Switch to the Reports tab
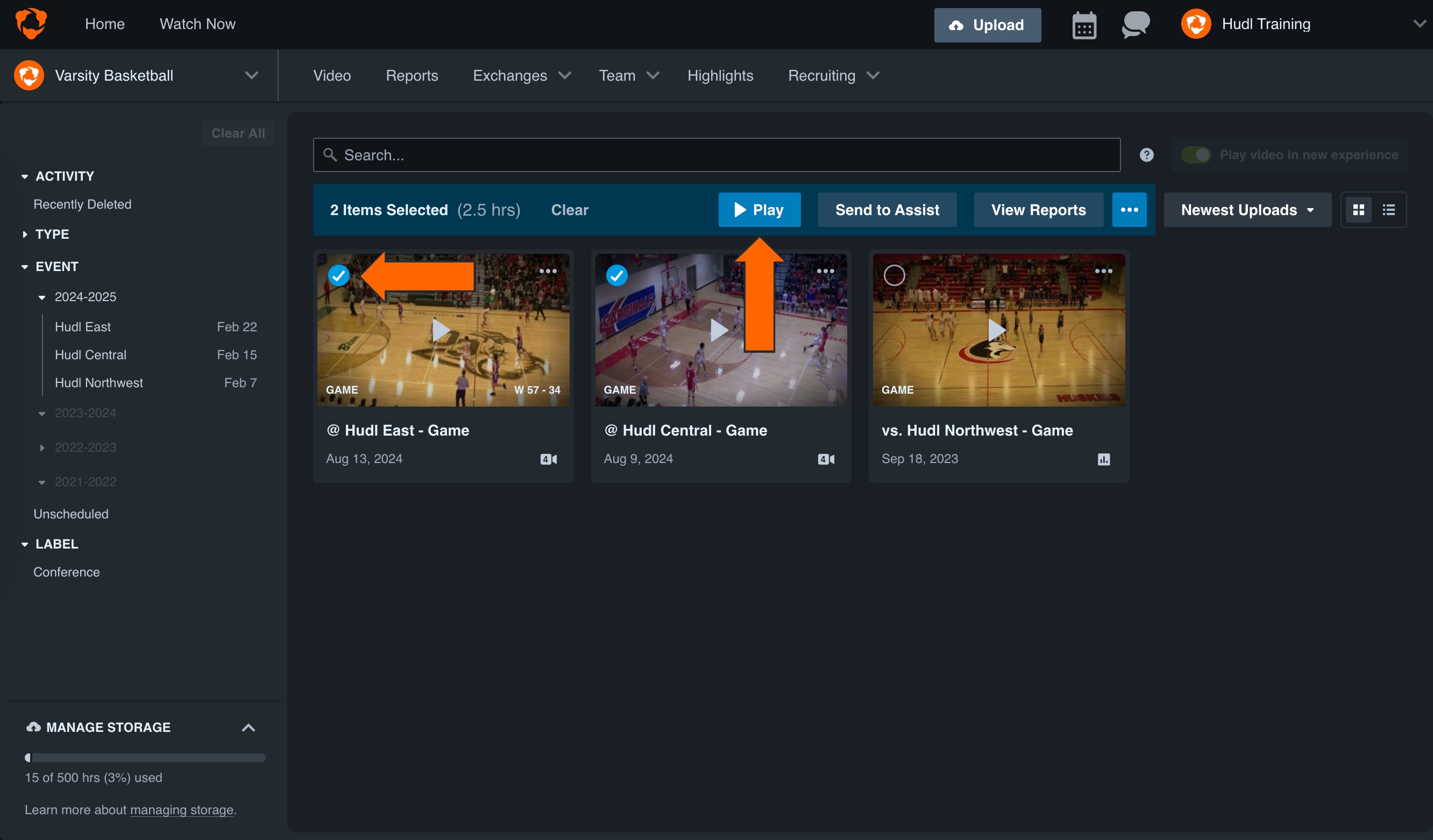The width and height of the screenshot is (1433, 840). (412, 75)
